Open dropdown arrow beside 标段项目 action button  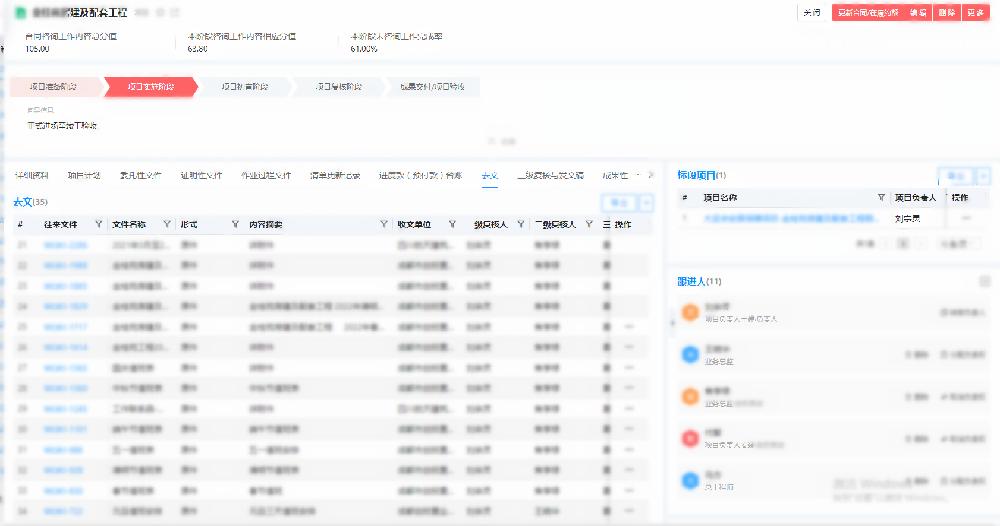(983, 176)
